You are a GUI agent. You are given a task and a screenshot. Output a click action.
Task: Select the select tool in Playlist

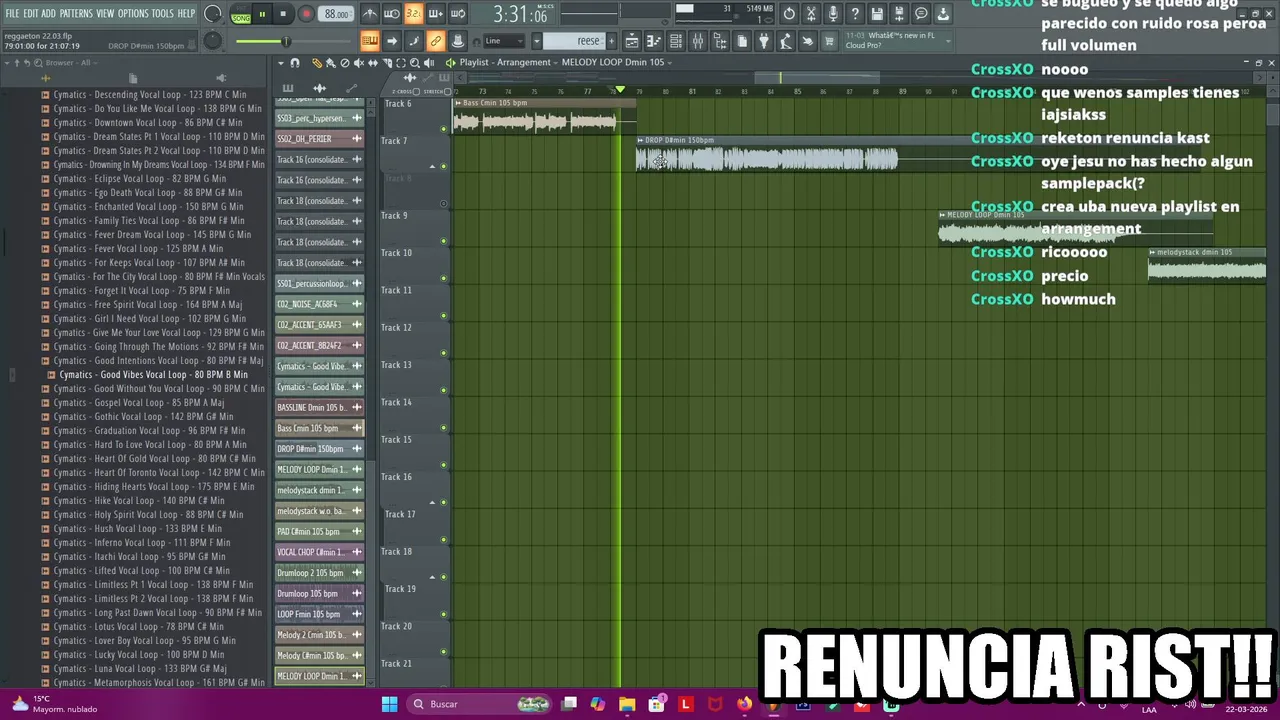point(400,62)
